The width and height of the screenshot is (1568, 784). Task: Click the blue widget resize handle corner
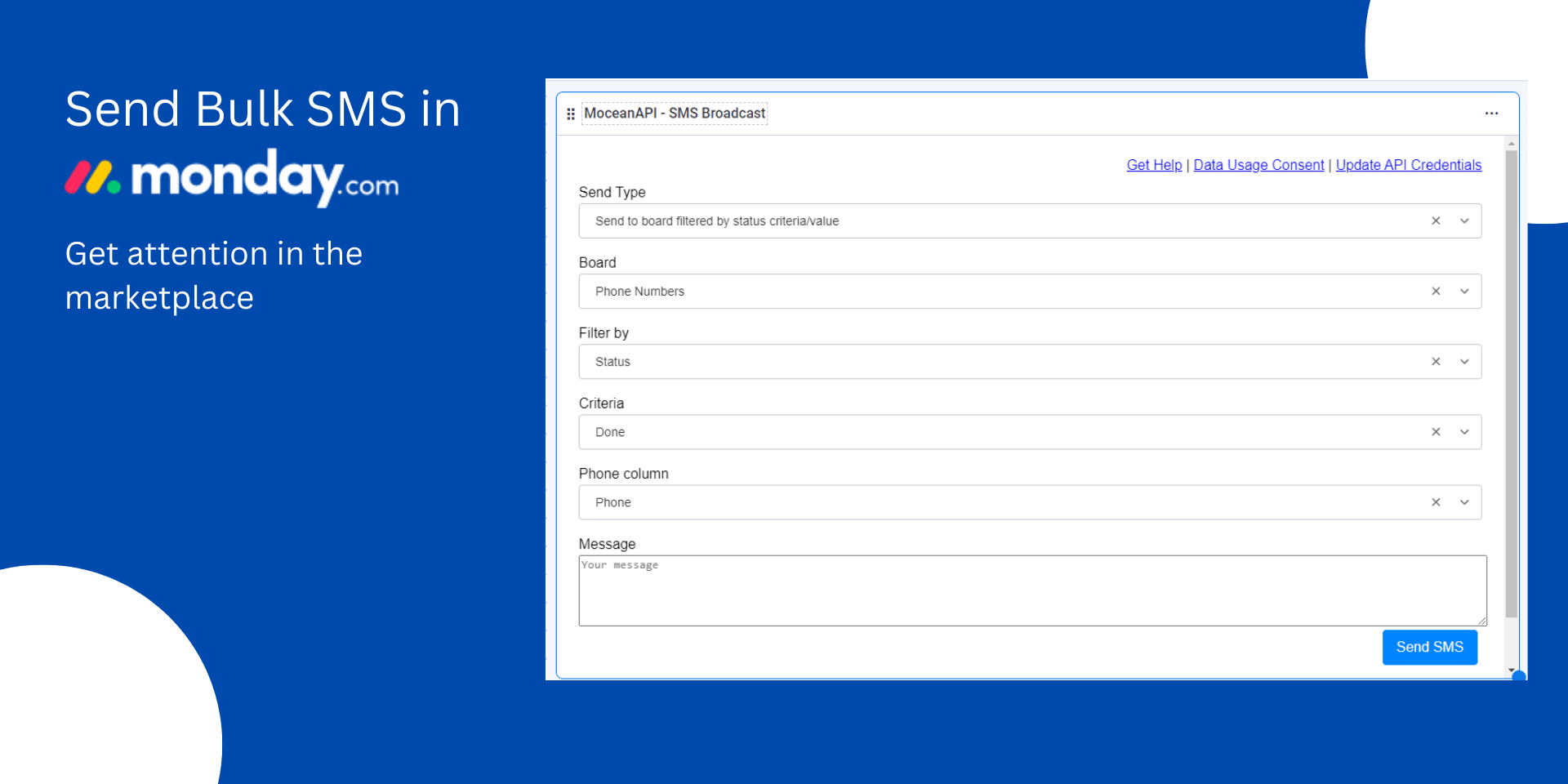click(x=1519, y=675)
